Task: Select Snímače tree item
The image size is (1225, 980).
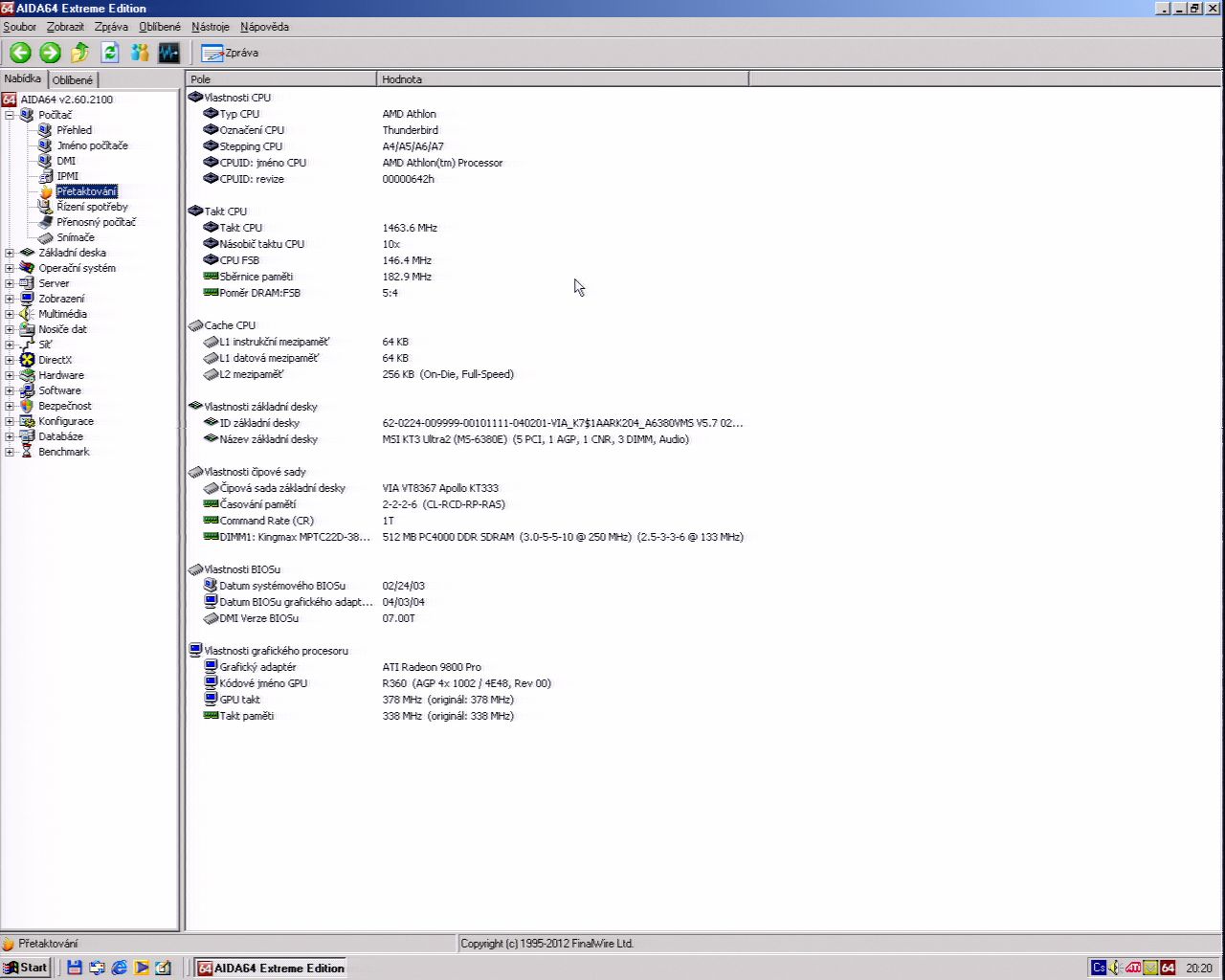Action: click(75, 237)
